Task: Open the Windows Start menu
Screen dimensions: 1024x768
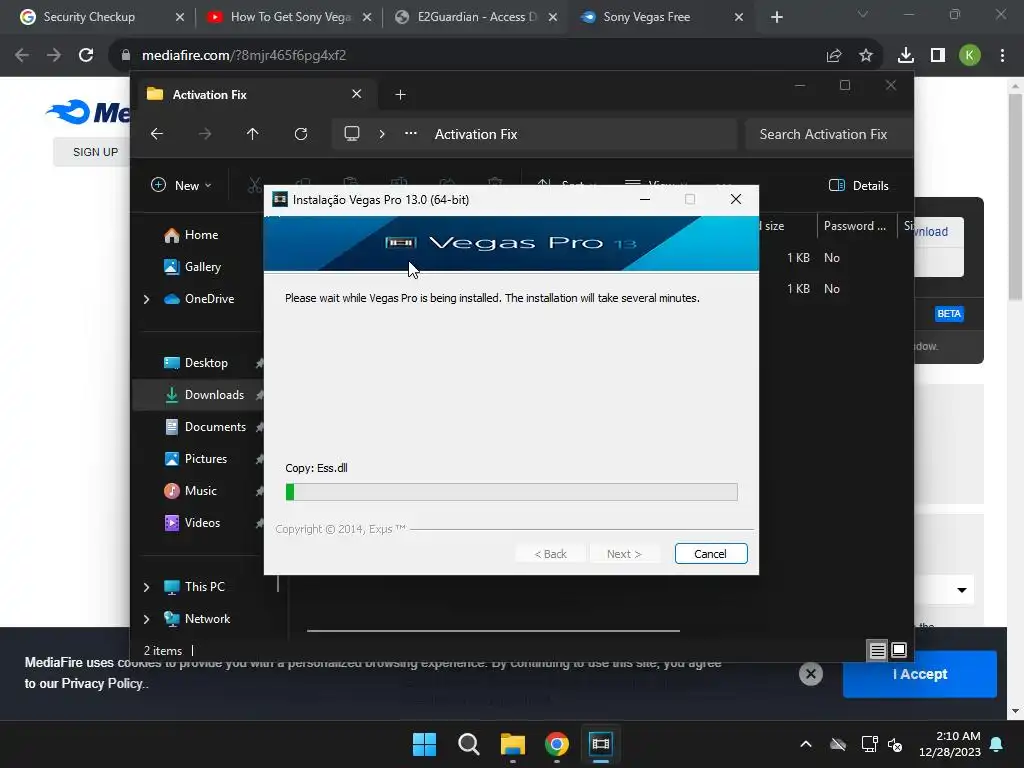Action: 424,744
